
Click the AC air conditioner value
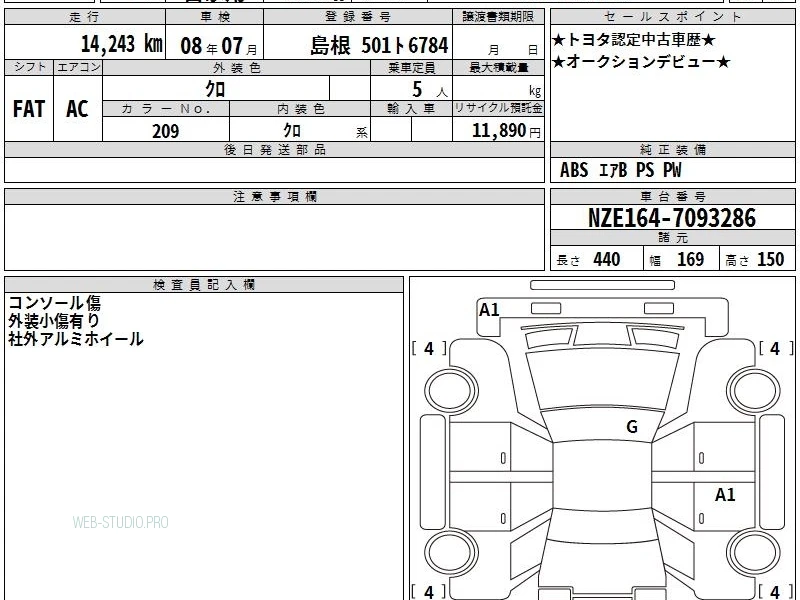pos(77,109)
